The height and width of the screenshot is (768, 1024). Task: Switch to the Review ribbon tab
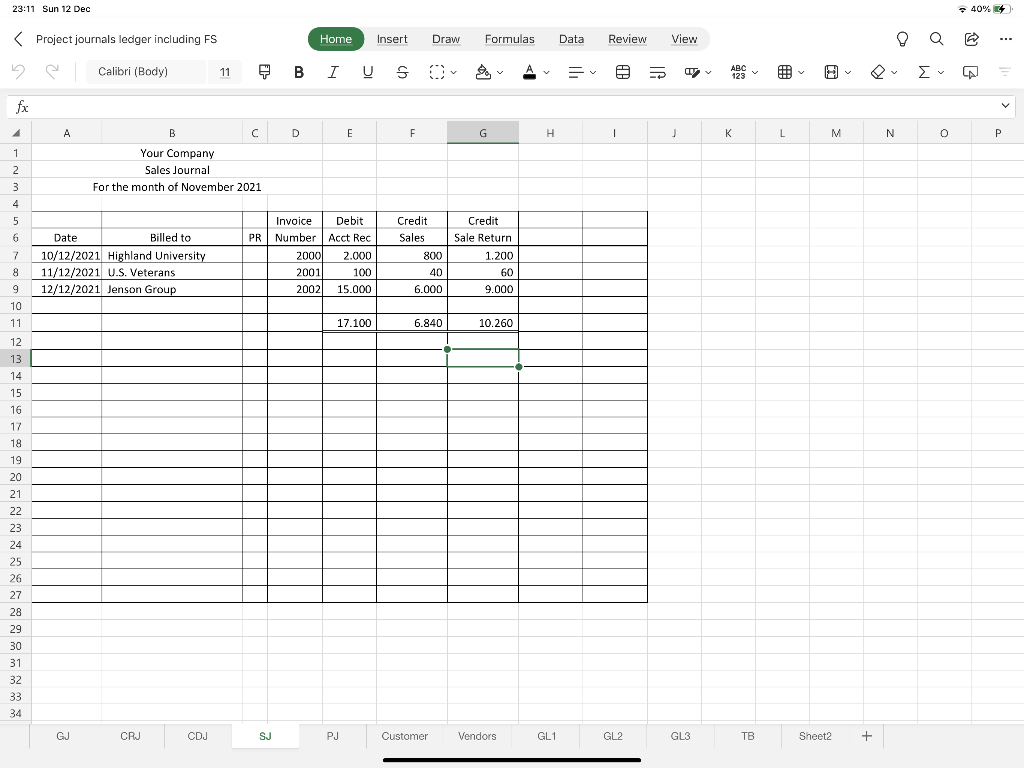627,39
